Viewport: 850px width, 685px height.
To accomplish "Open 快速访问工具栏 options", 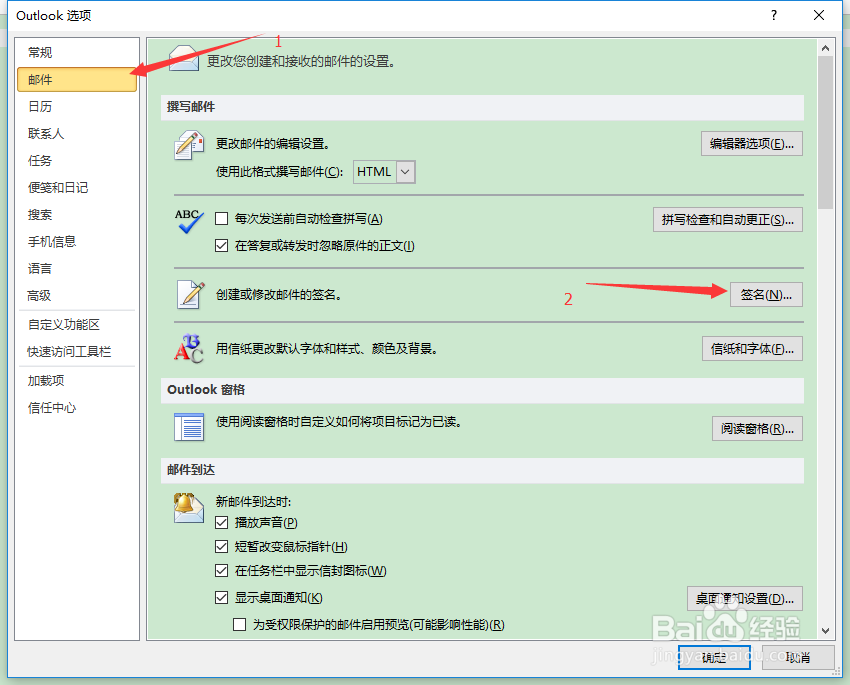I will pos(77,352).
